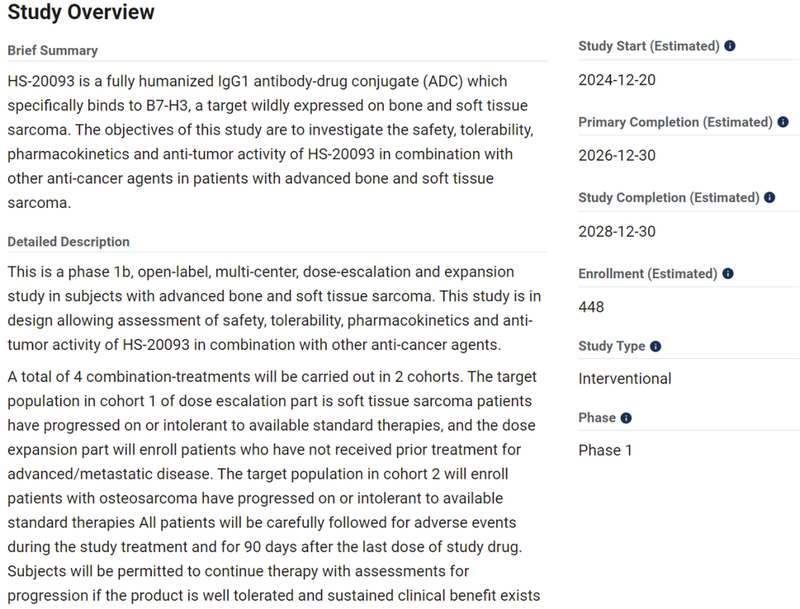Image resolution: width=800 pixels, height=609 pixels.
Task: Select the Primary Completion (Estimated) label
Action: (x=675, y=122)
